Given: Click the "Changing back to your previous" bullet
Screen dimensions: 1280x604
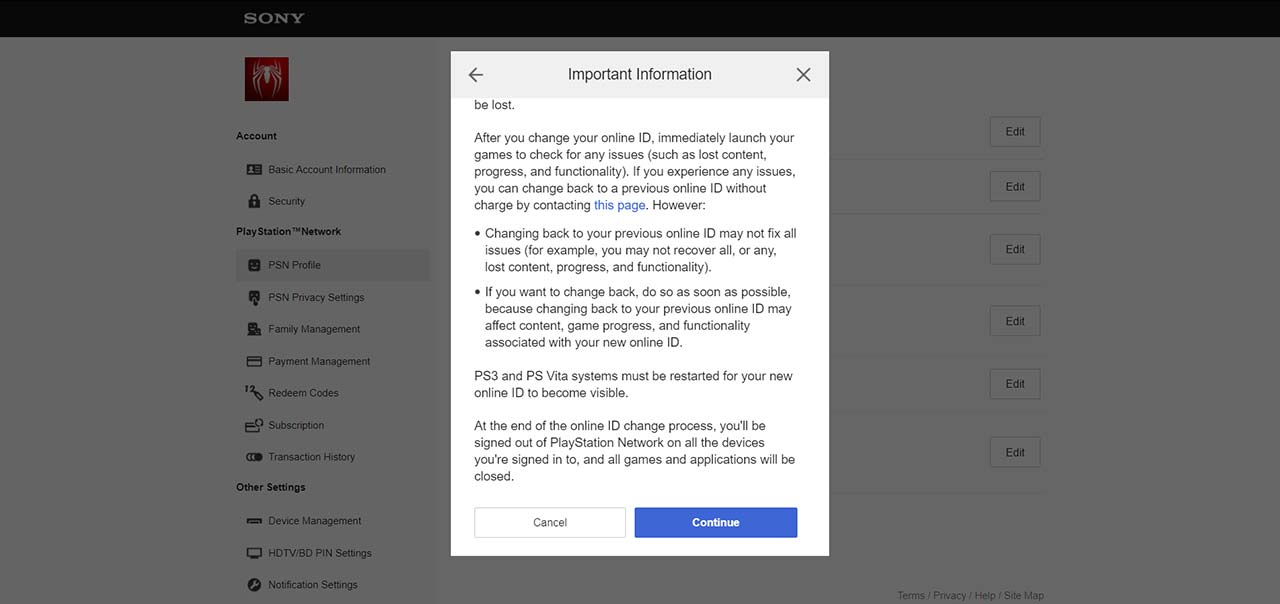Looking at the screenshot, I should tap(641, 251).
